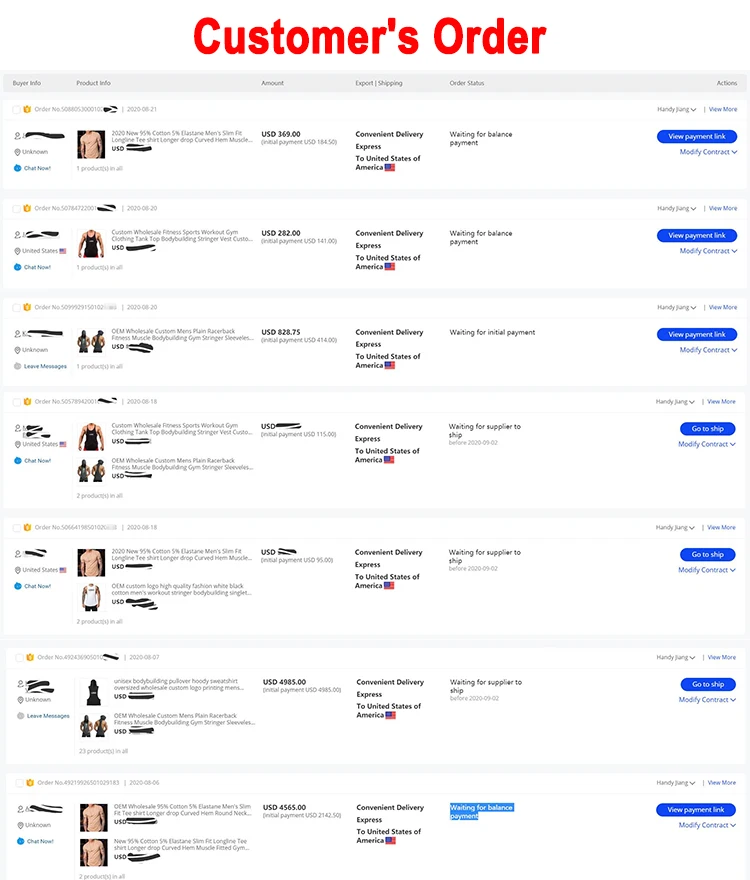Viewport: 750px width, 880px height.
Task: Select checkbox for order dated 2020-08-21
Action: coord(16,109)
